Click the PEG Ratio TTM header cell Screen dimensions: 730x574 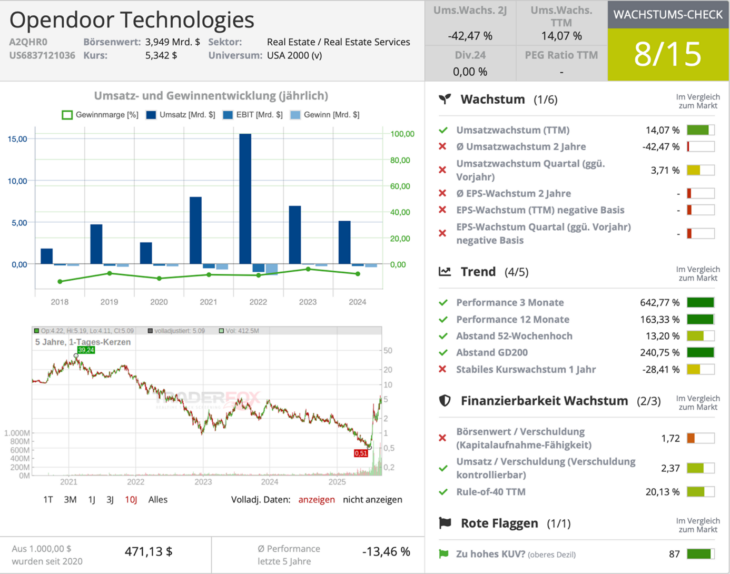(561, 55)
